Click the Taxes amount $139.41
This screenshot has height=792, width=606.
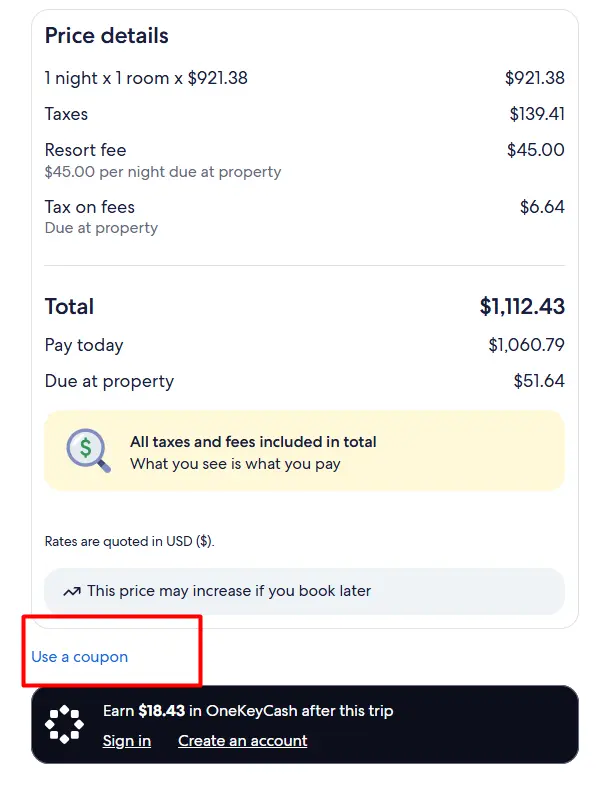pyautogui.click(x=537, y=114)
